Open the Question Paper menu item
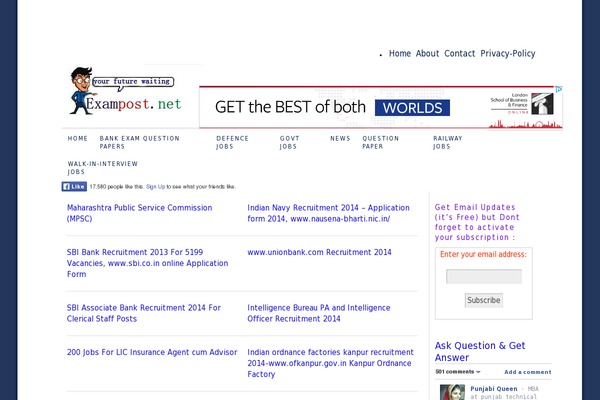Screen dimensions: 600x400 (380, 142)
